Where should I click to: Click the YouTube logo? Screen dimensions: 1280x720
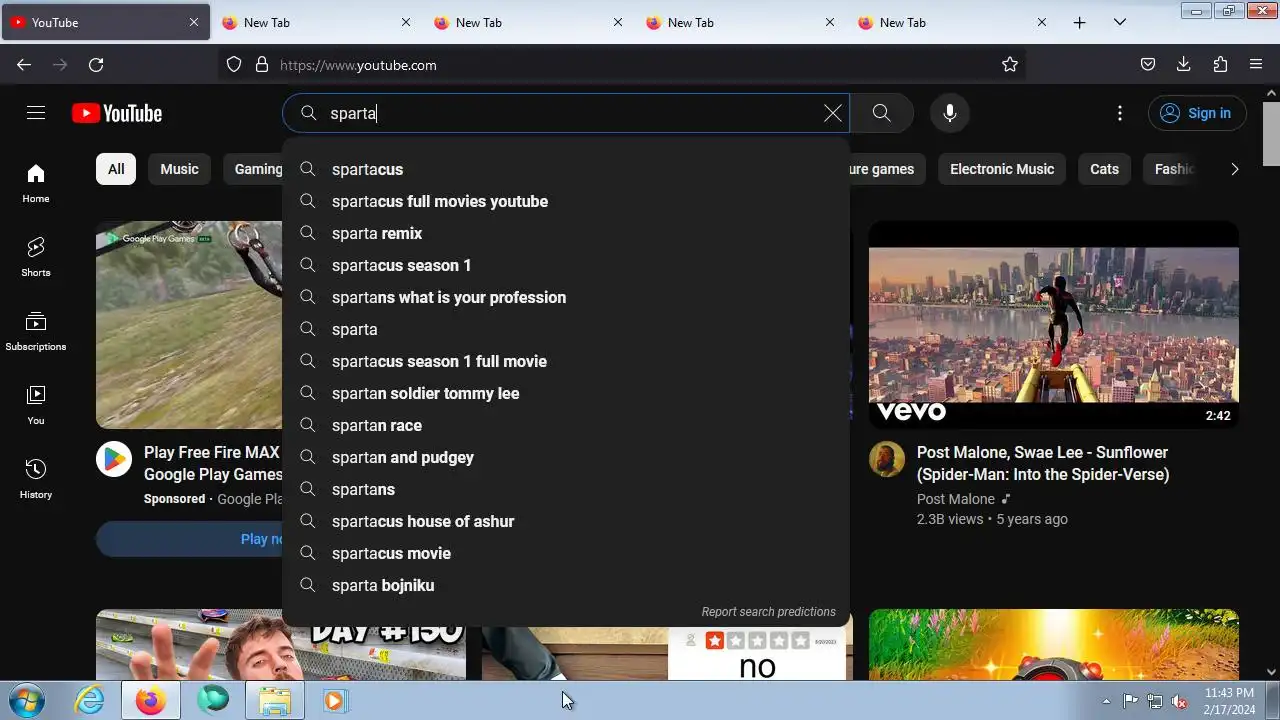coord(117,113)
